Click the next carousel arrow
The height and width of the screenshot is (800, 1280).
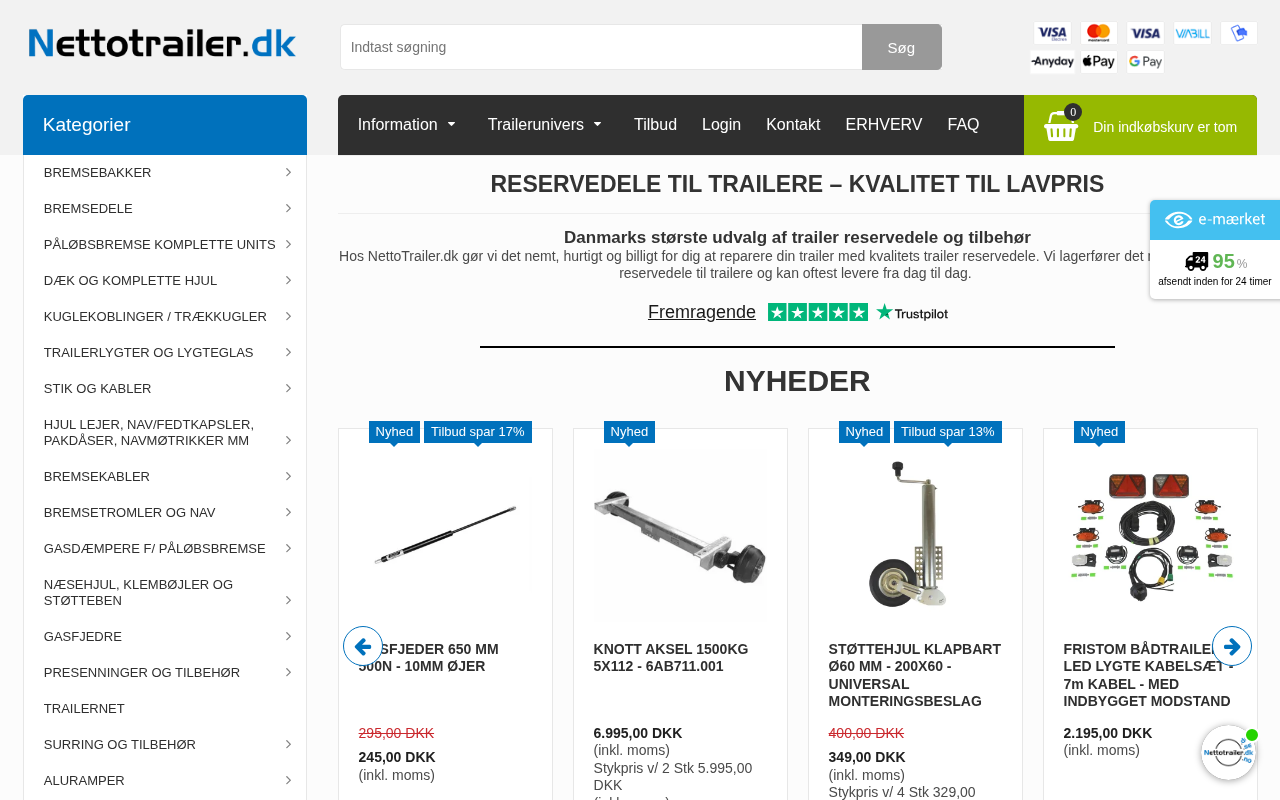(1232, 646)
